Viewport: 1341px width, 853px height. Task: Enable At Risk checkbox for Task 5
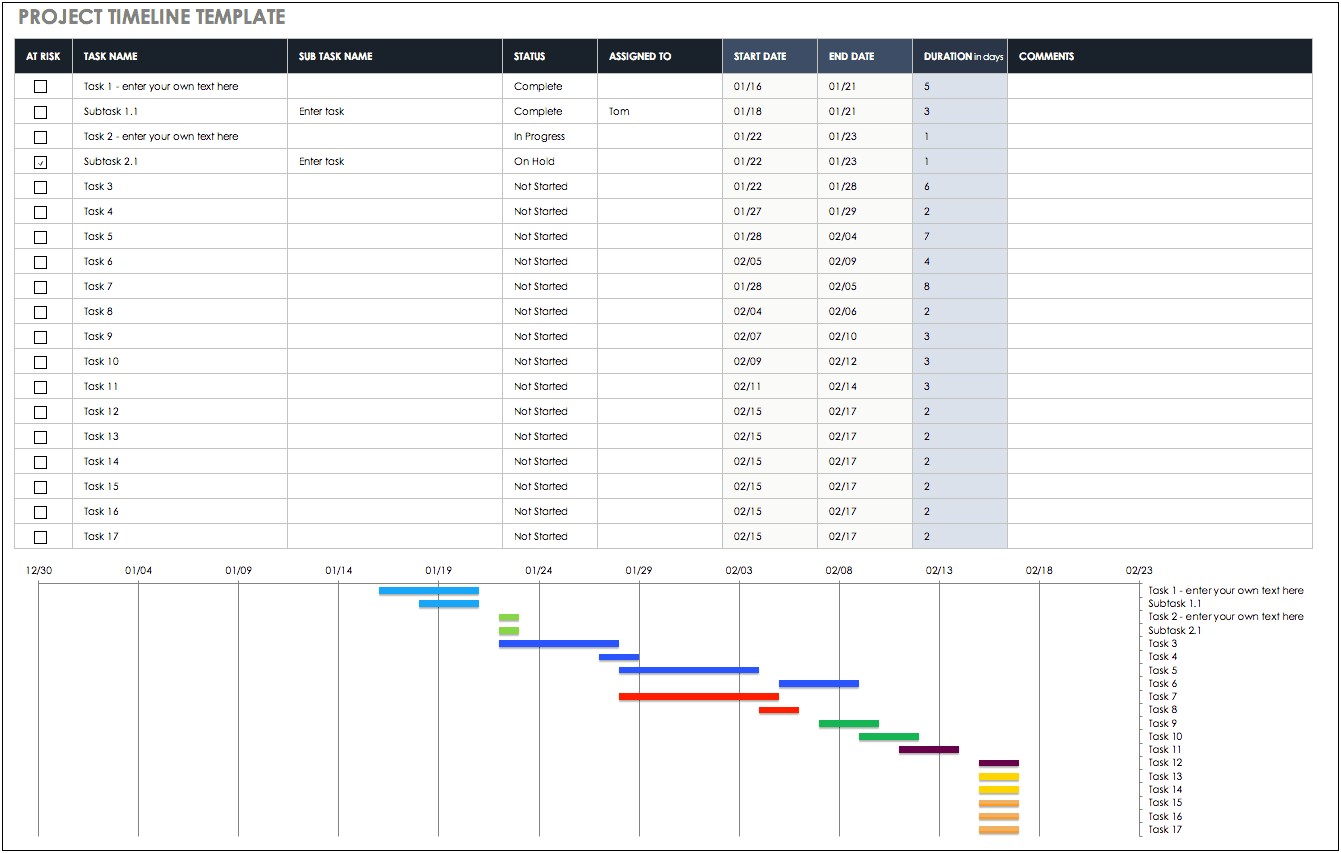[x=40, y=237]
